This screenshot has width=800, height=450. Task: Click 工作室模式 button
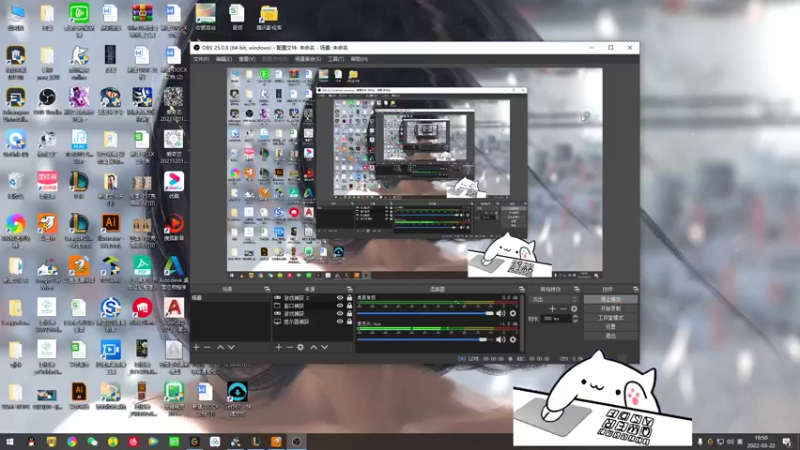611,318
